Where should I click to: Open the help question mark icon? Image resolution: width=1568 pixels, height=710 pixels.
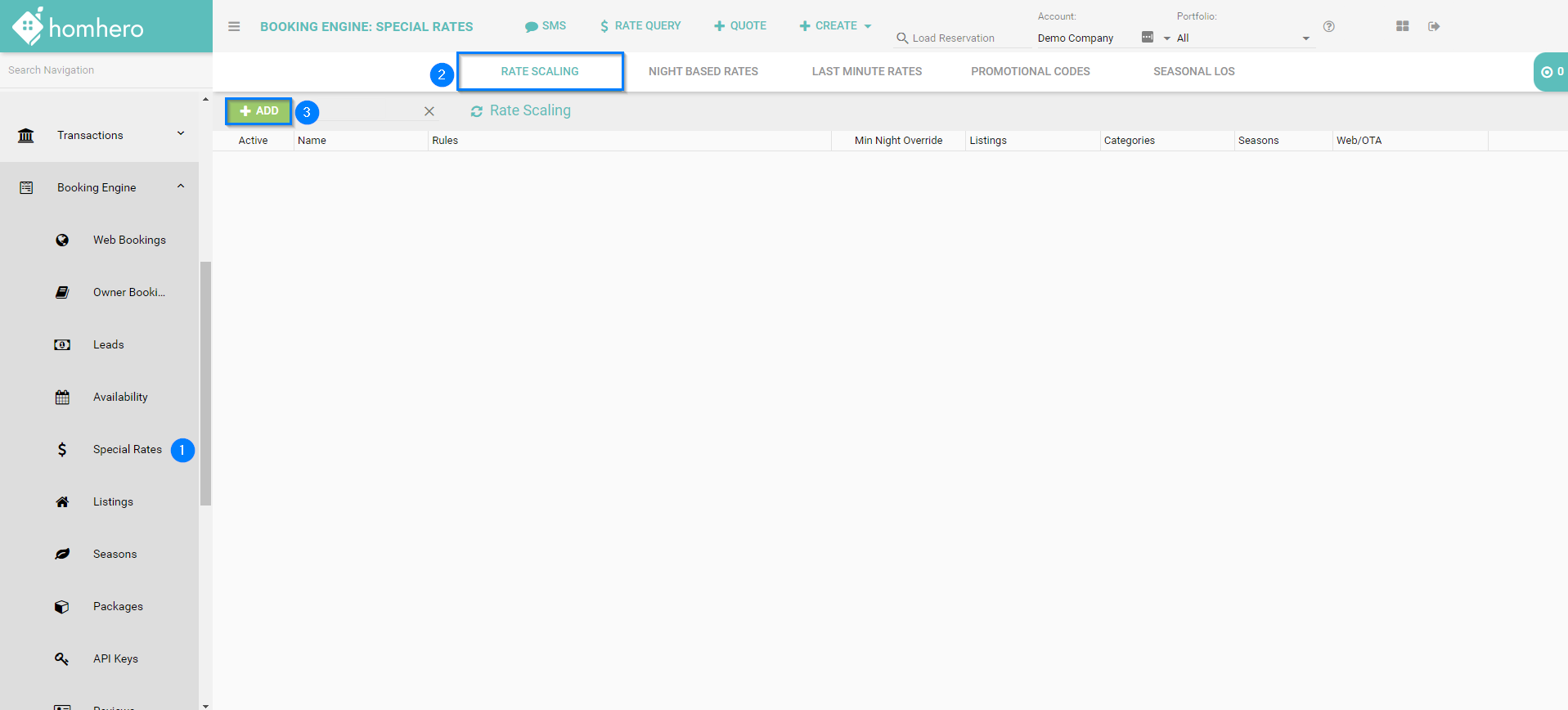(1329, 26)
